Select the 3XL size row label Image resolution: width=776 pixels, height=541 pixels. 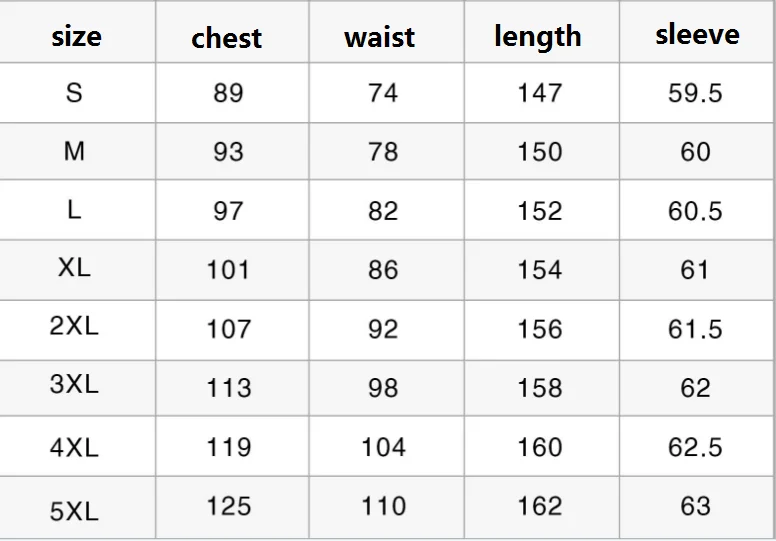[x=74, y=385]
